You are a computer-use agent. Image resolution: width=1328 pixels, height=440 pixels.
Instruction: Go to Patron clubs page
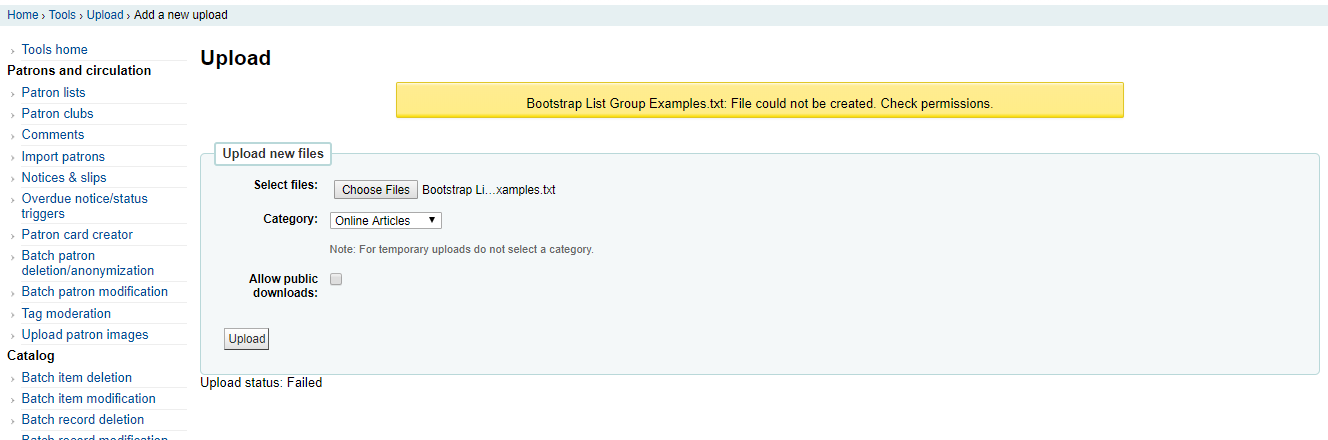57,114
